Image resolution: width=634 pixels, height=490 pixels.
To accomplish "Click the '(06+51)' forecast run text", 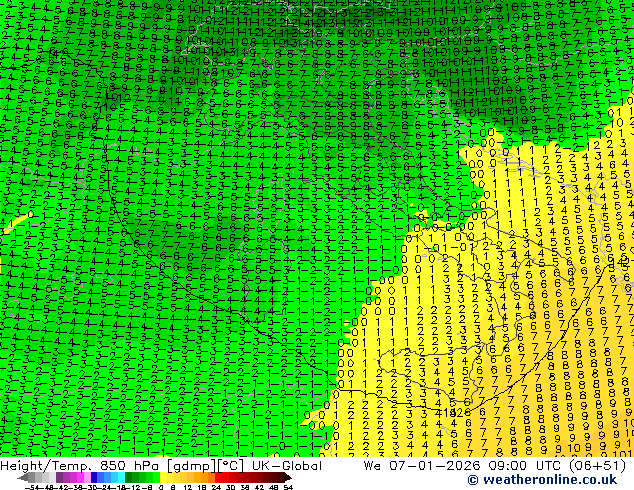I will pyautogui.click(x=597, y=466).
